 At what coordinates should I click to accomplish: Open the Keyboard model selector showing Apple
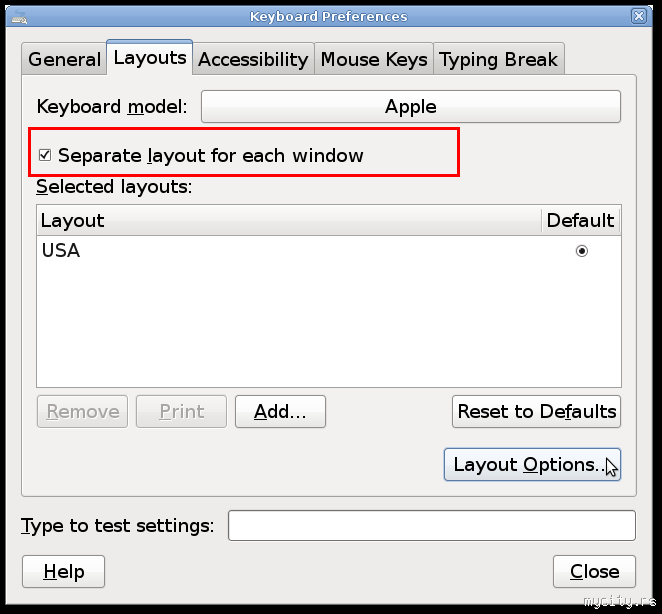pos(410,107)
